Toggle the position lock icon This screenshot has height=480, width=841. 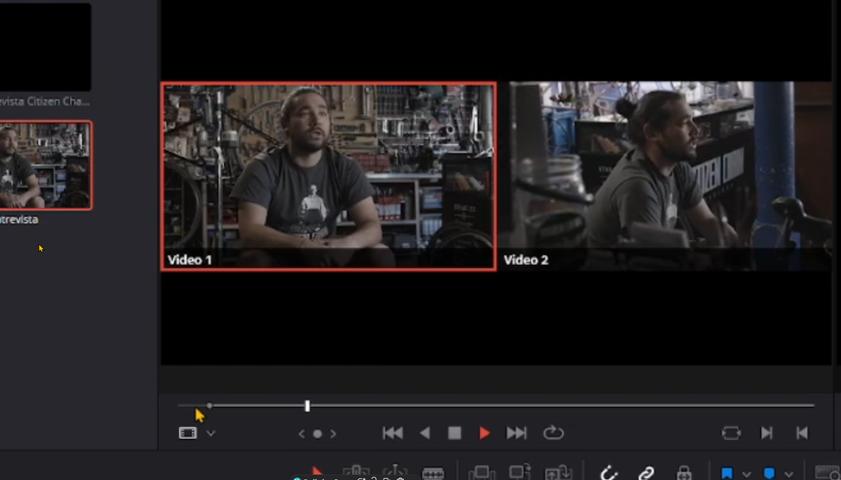(x=684, y=473)
